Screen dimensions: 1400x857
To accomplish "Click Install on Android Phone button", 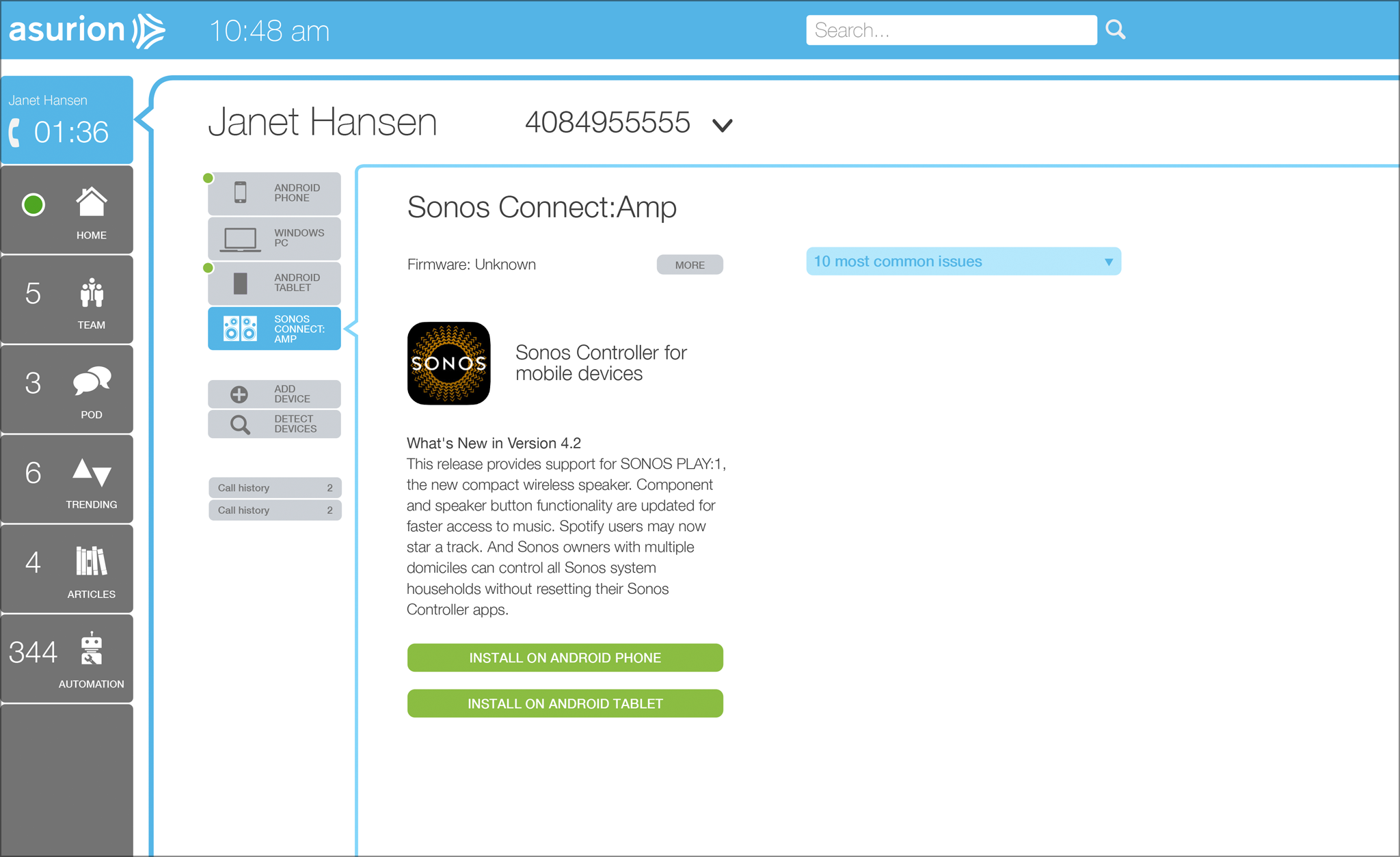I will point(566,657).
